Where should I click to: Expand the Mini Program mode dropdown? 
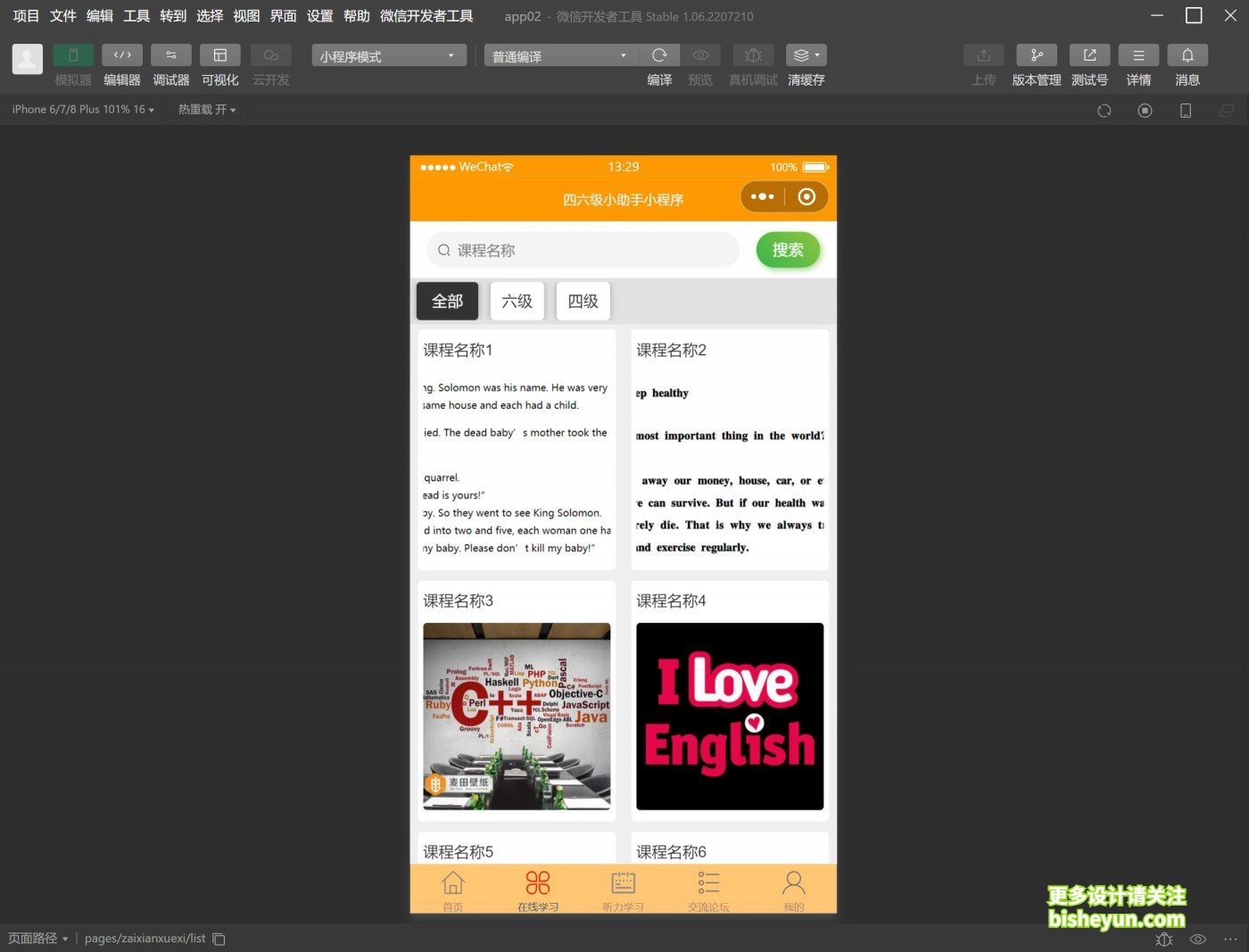click(389, 56)
